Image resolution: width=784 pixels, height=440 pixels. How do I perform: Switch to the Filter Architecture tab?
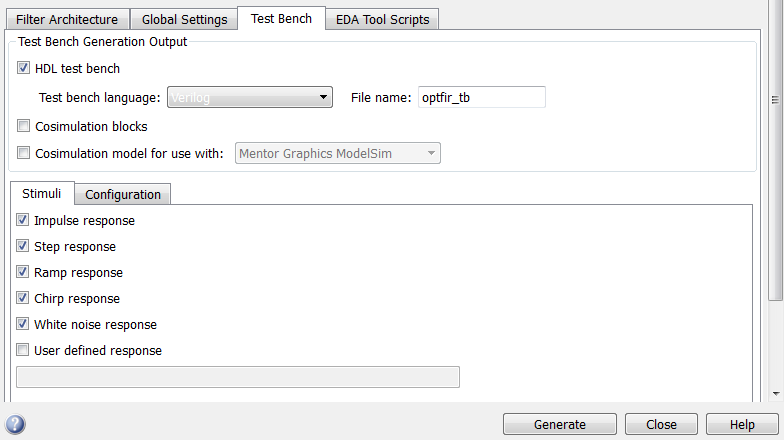[x=67, y=19]
